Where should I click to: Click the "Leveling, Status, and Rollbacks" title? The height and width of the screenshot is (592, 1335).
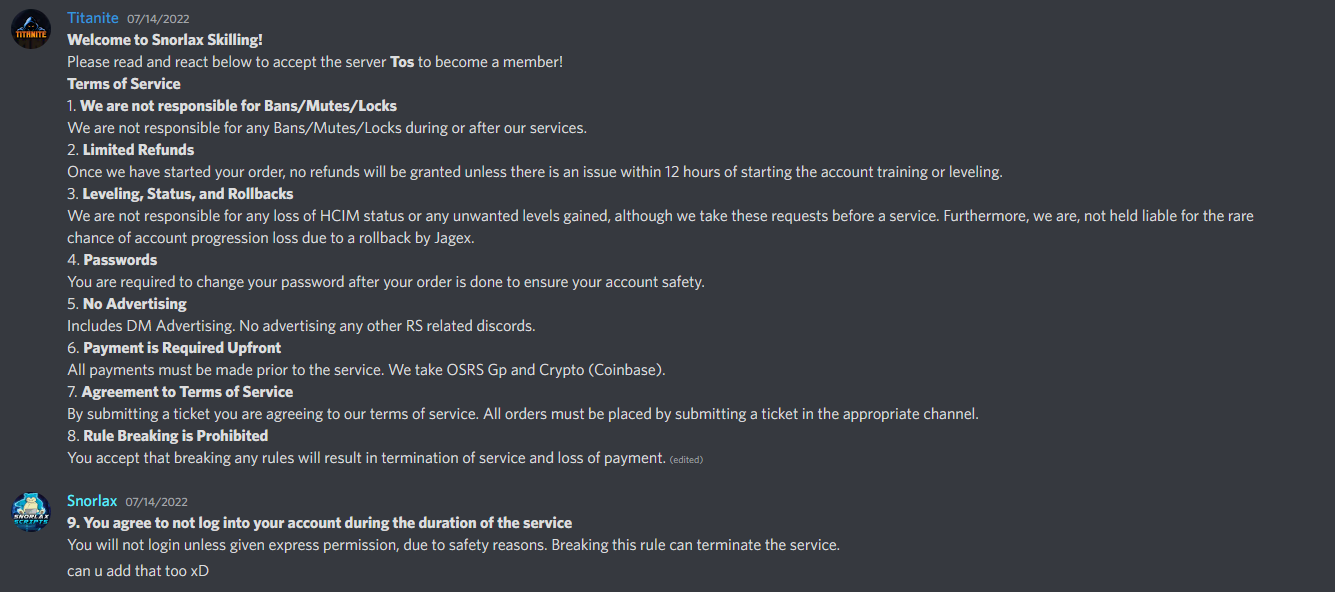(x=188, y=194)
